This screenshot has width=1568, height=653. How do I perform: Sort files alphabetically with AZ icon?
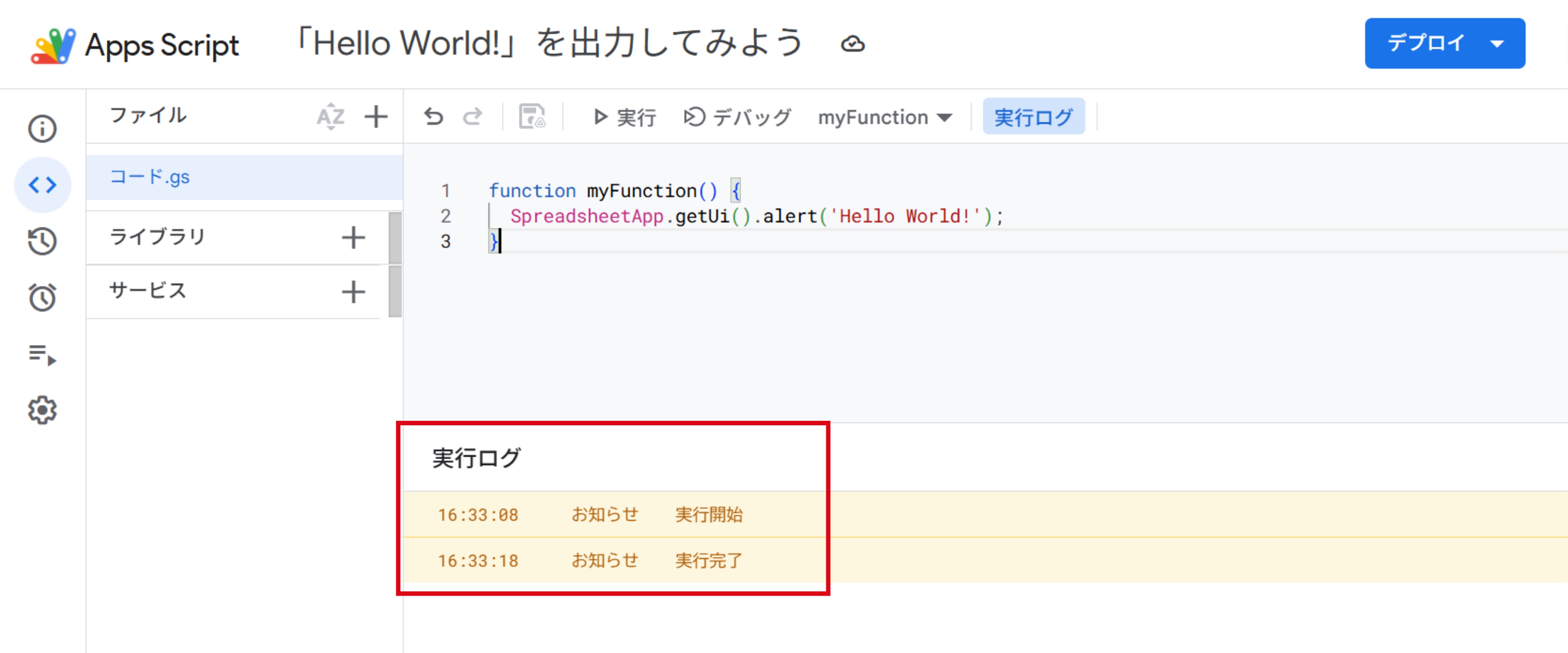331,116
